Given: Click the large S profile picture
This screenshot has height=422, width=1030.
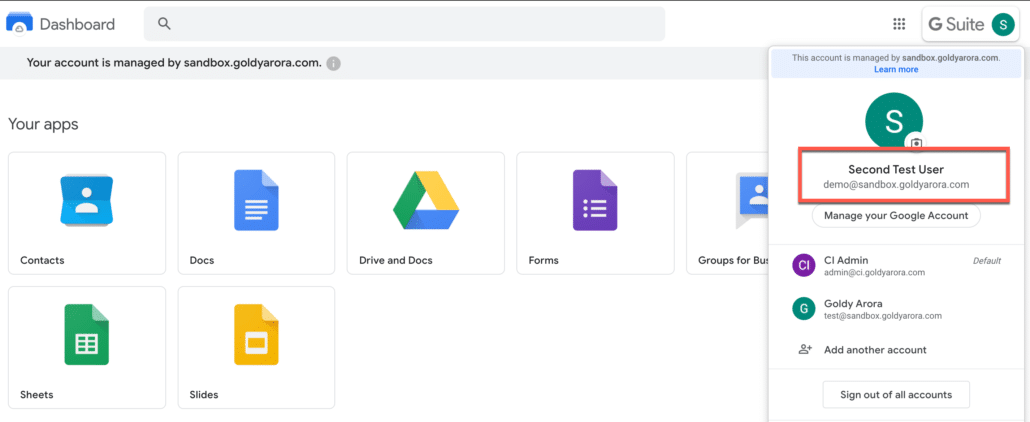Looking at the screenshot, I should pyautogui.click(x=894, y=120).
